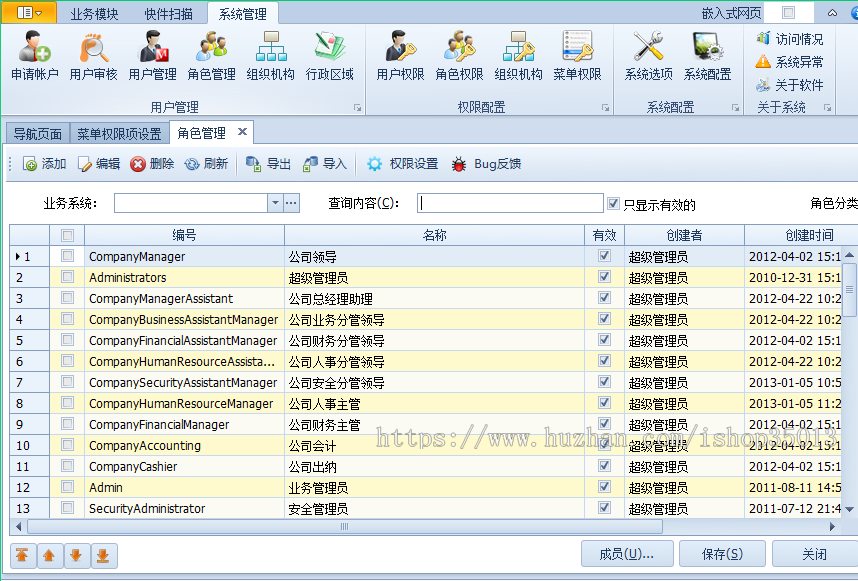The height and width of the screenshot is (581, 858).
Task: Toggle 有效 checkbox for Admin row
Action: 604,486
